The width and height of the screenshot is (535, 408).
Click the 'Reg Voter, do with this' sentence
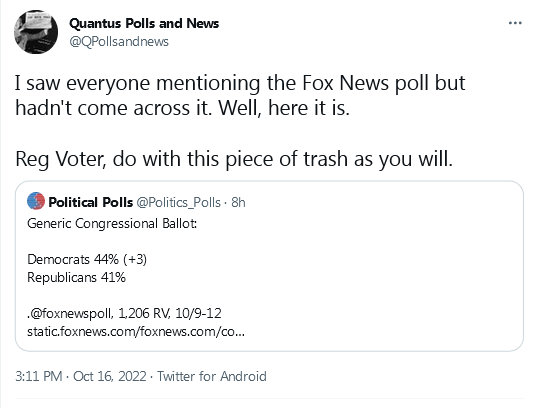[234, 159]
